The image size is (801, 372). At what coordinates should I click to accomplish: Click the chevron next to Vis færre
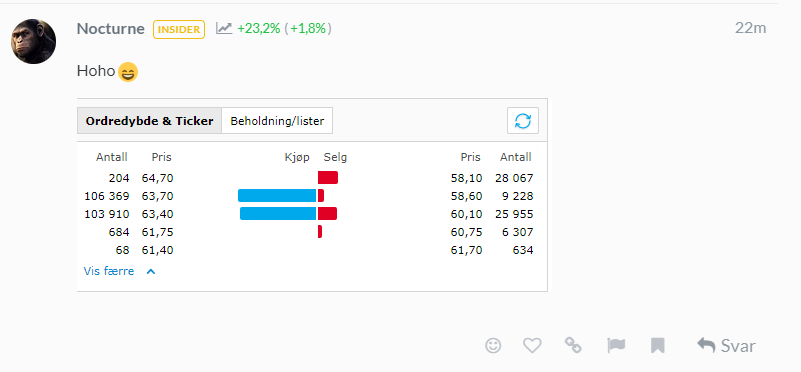tap(151, 272)
